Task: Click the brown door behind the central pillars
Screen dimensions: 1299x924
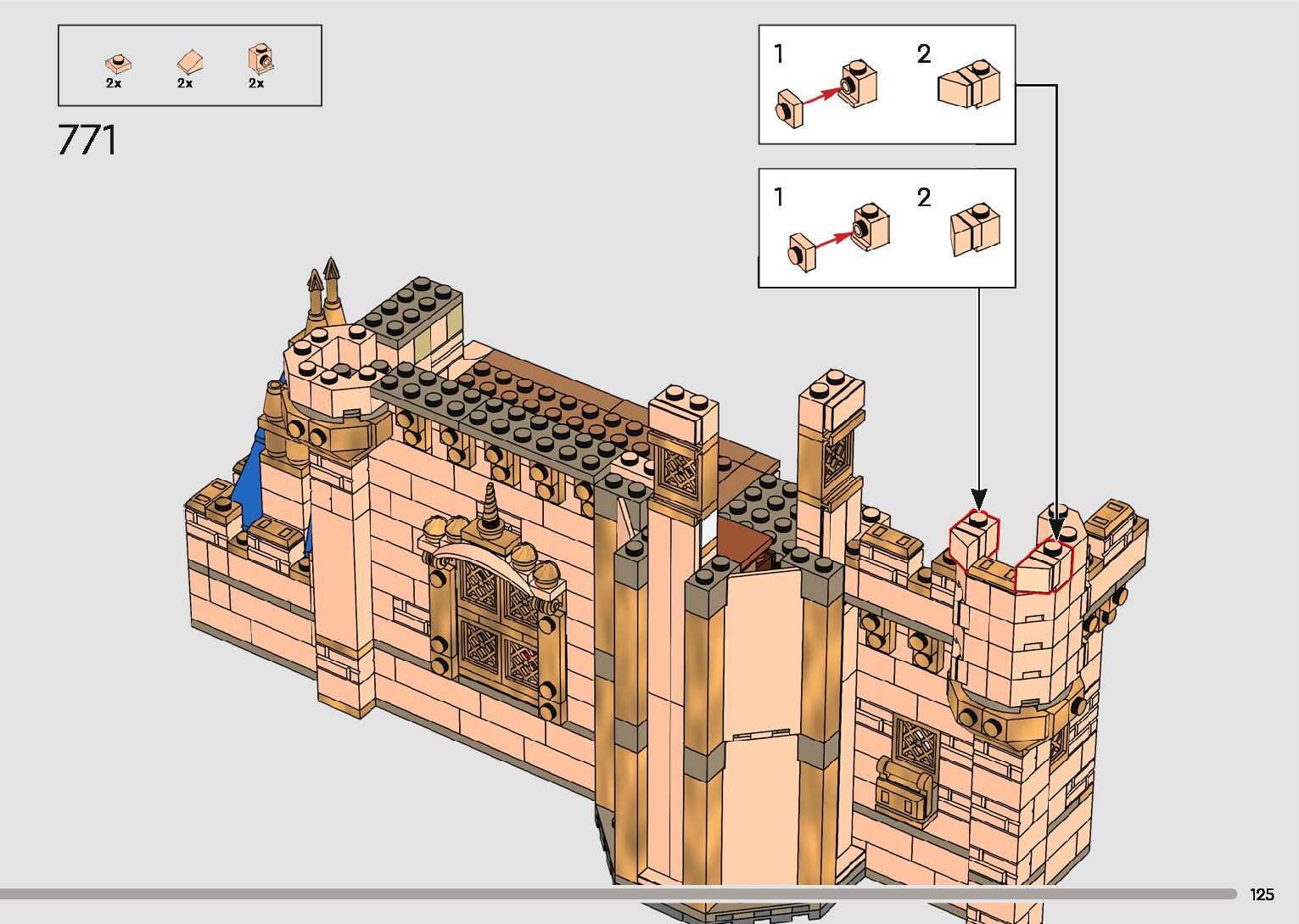Action: click(742, 545)
